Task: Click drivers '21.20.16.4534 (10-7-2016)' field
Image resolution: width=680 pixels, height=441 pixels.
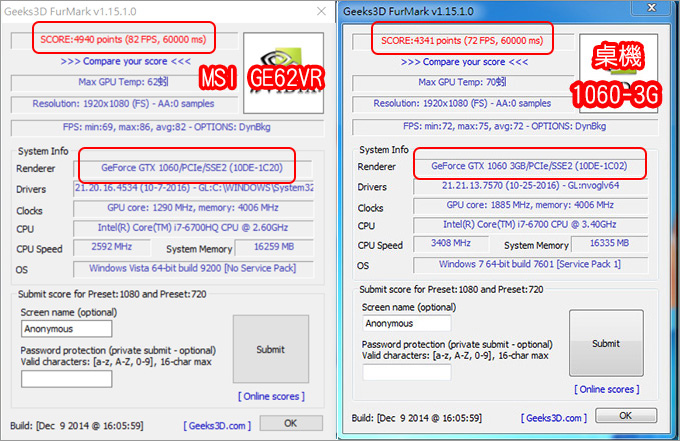Action: click(x=193, y=189)
